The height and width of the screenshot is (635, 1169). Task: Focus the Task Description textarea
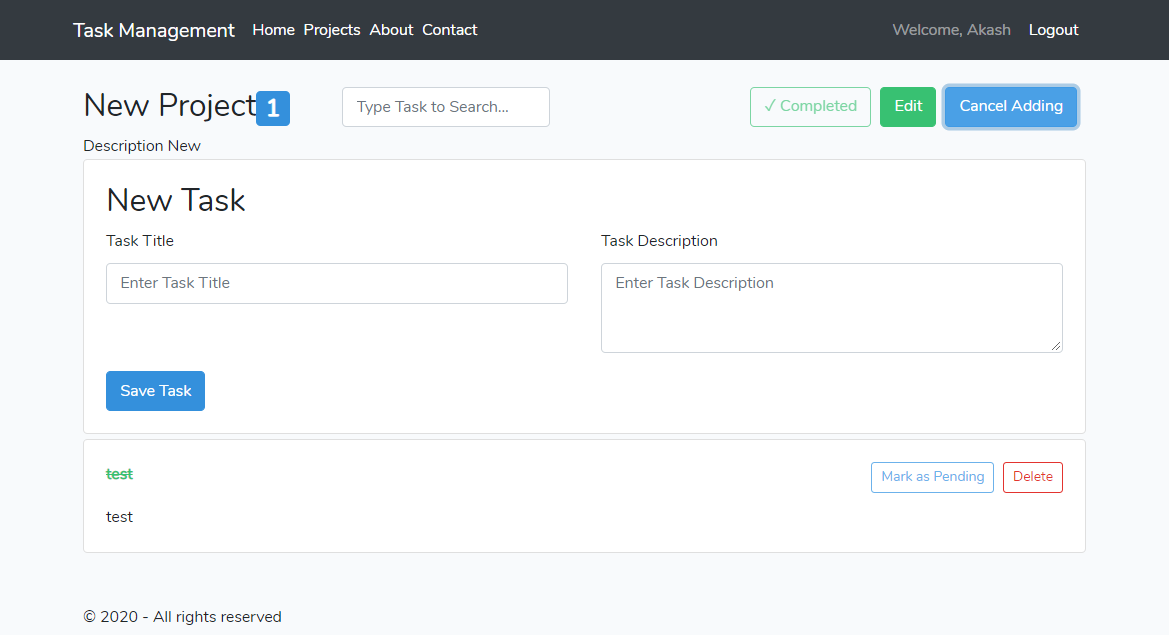pos(830,307)
